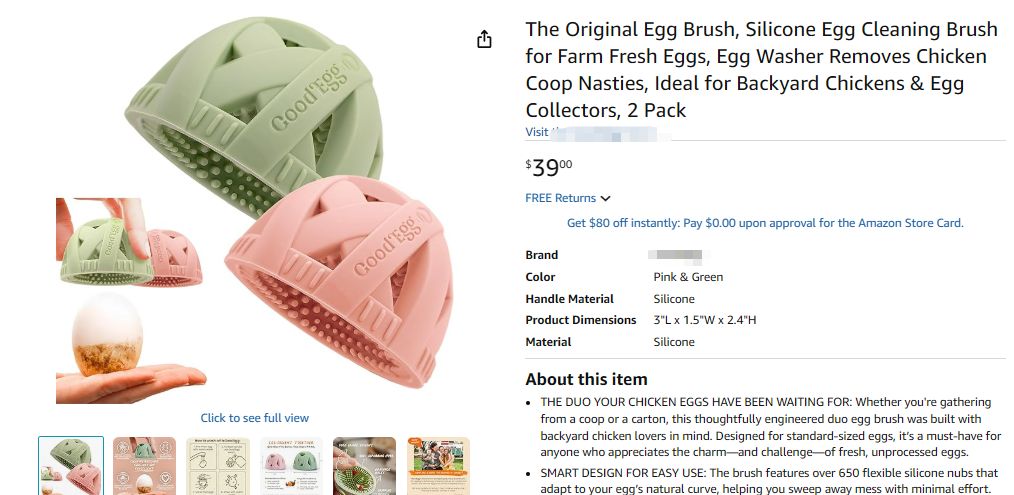Click the Pink & Green color value
Viewport: 1014px width, 495px height.
(688, 277)
